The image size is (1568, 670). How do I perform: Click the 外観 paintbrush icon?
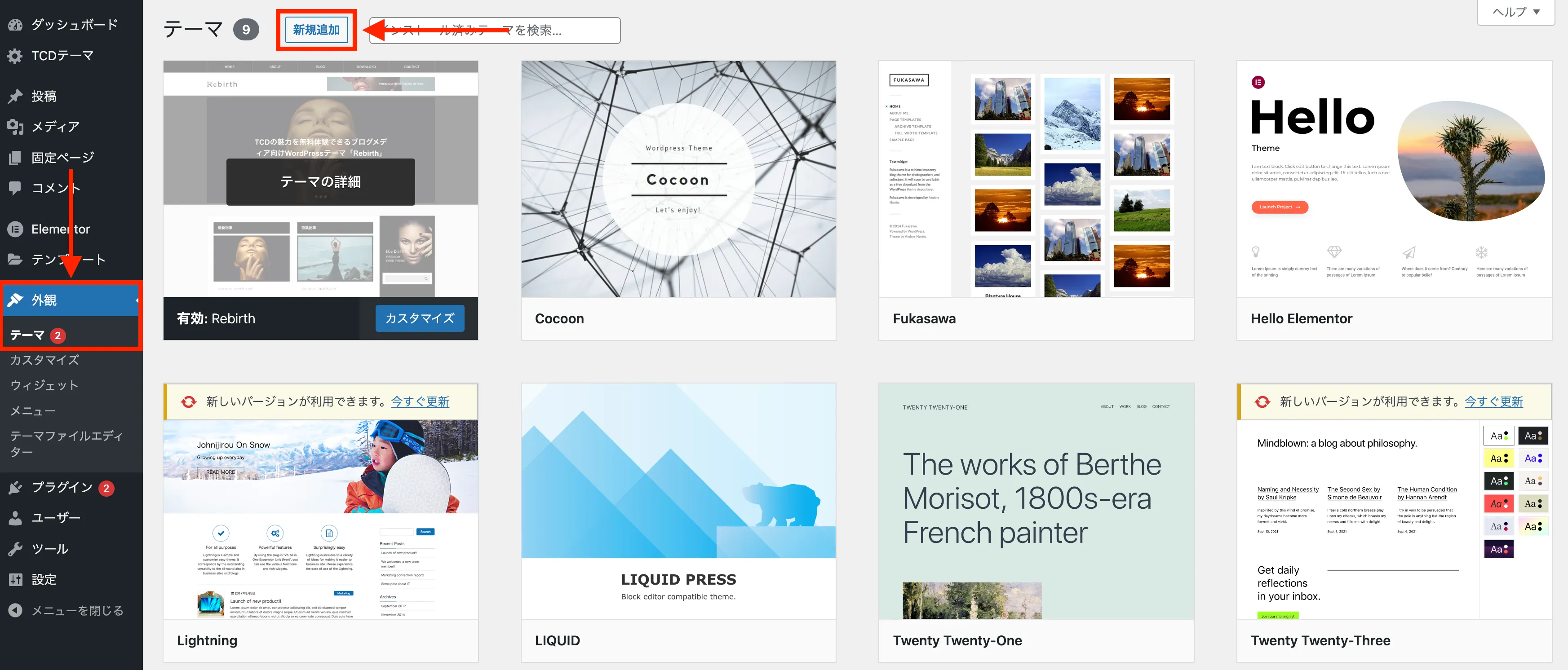15,300
